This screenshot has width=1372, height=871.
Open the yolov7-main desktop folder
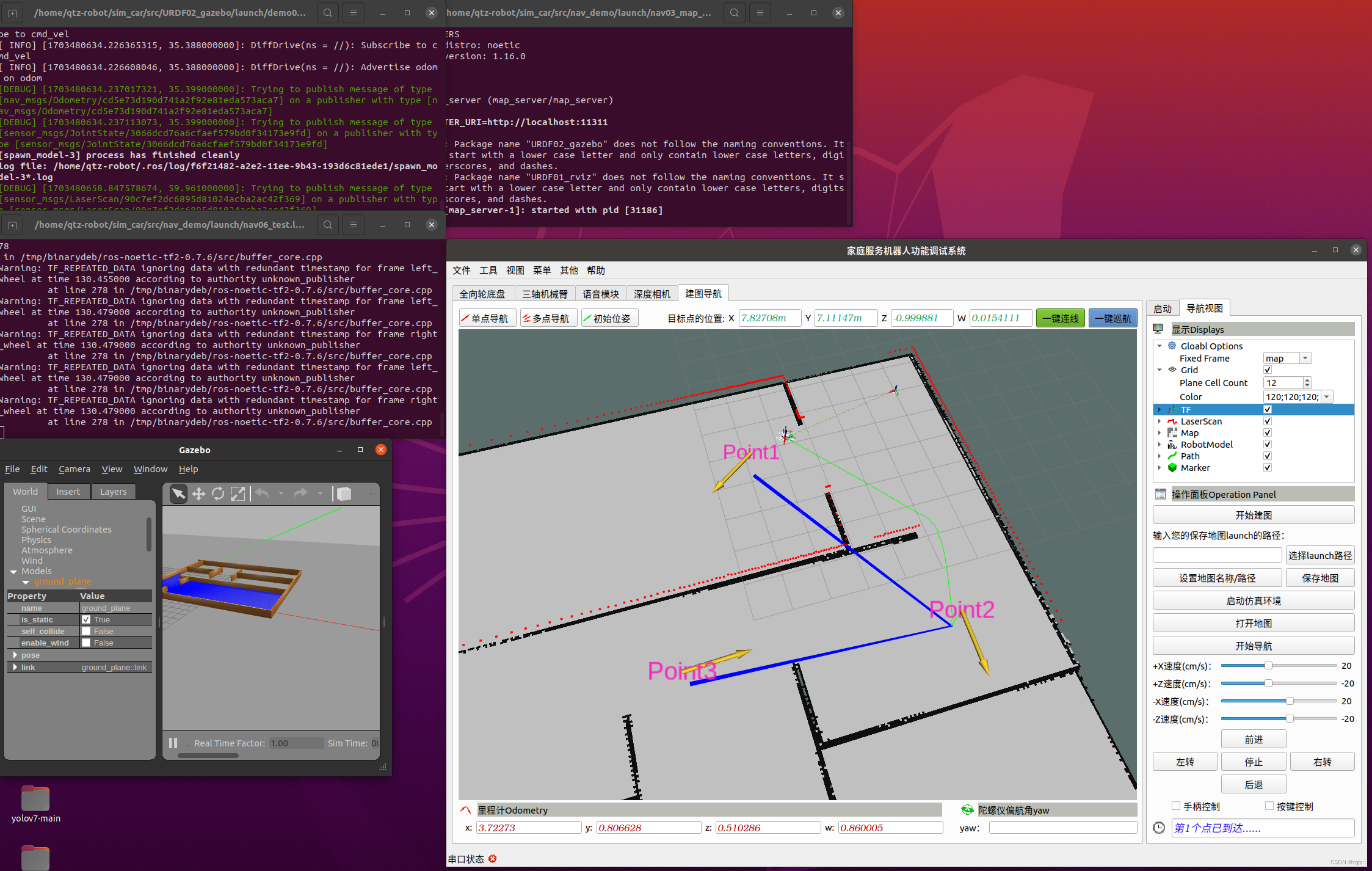35,799
